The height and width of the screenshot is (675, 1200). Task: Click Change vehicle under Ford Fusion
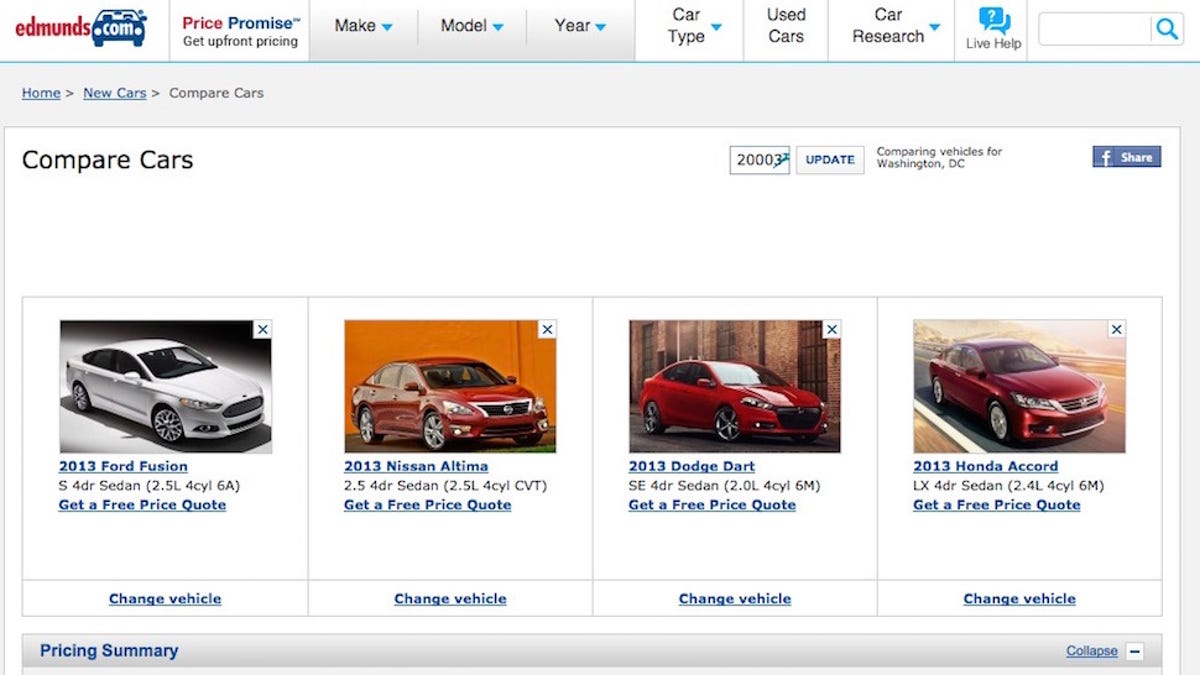click(x=165, y=599)
